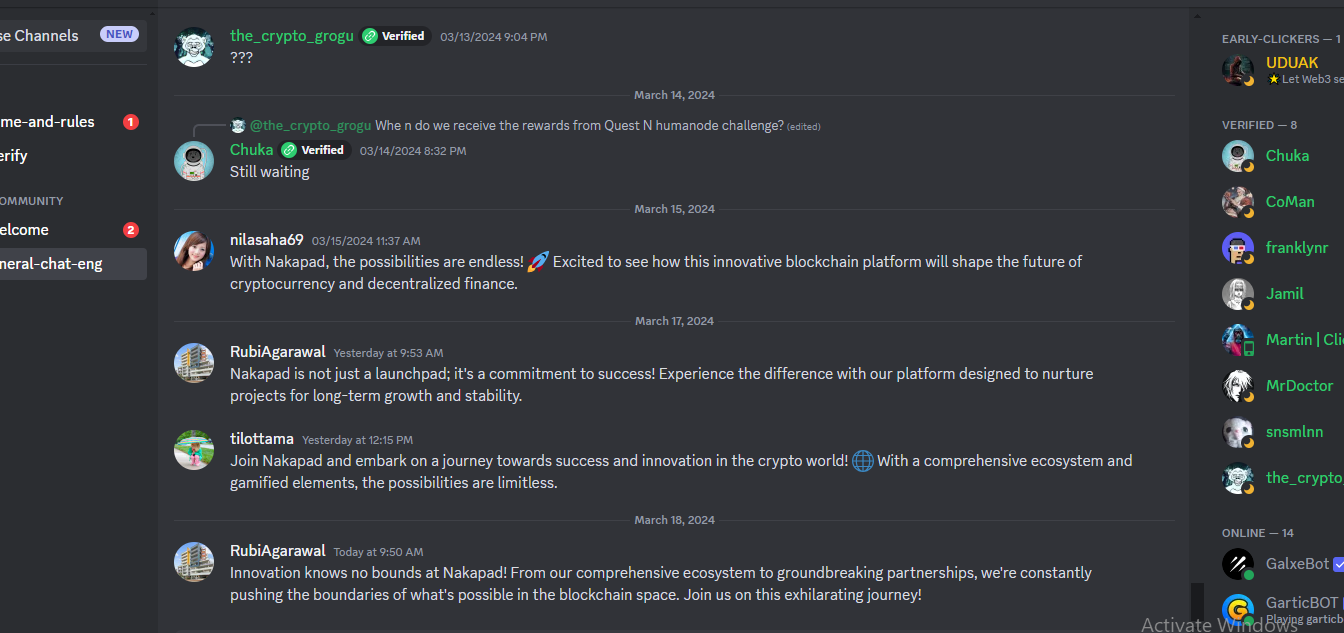Image resolution: width=1344 pixels, height=633 pixels.
Task: Click tilottama's profile avatar
Action: click(194, 450)
